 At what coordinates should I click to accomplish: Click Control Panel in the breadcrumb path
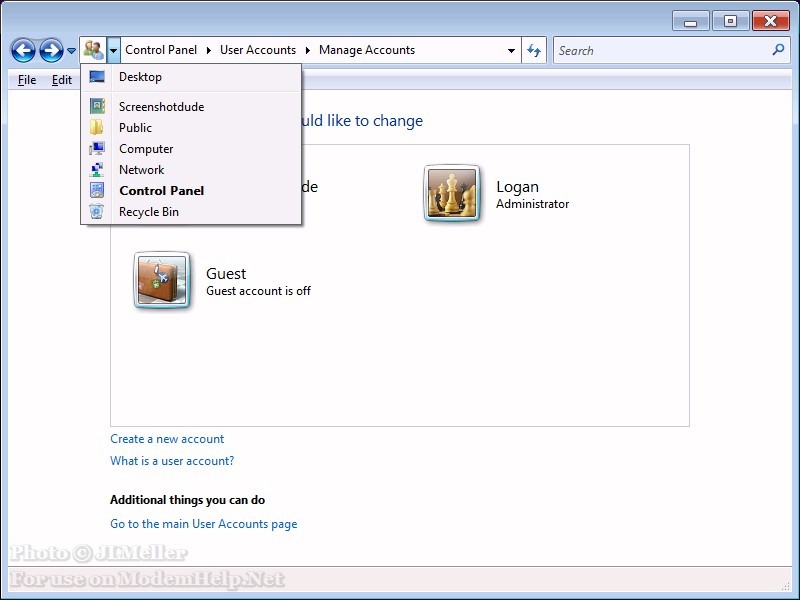(x=161, y=50)
